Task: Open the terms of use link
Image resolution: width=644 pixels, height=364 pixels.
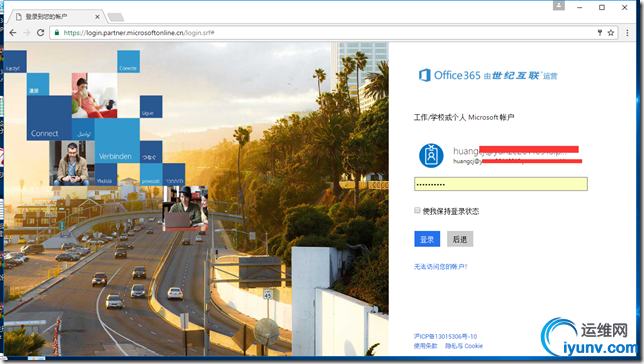Action: [x=426, y=346]
